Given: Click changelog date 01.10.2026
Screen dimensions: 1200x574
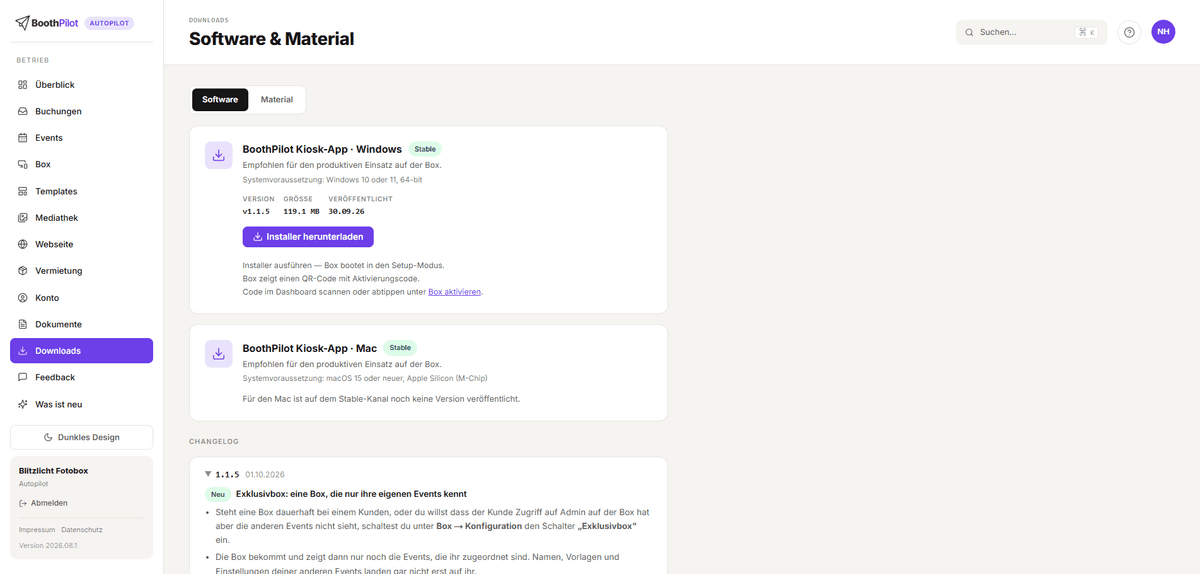Looking at the screenshot, I should click(x=265, y=474).
